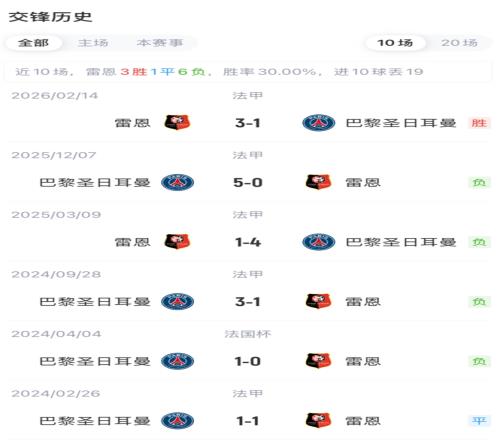Click PSG logo in 2025/03/09 match
This screenshot has height=440, width=500.
pyautogui.click(x=318, y=242)
